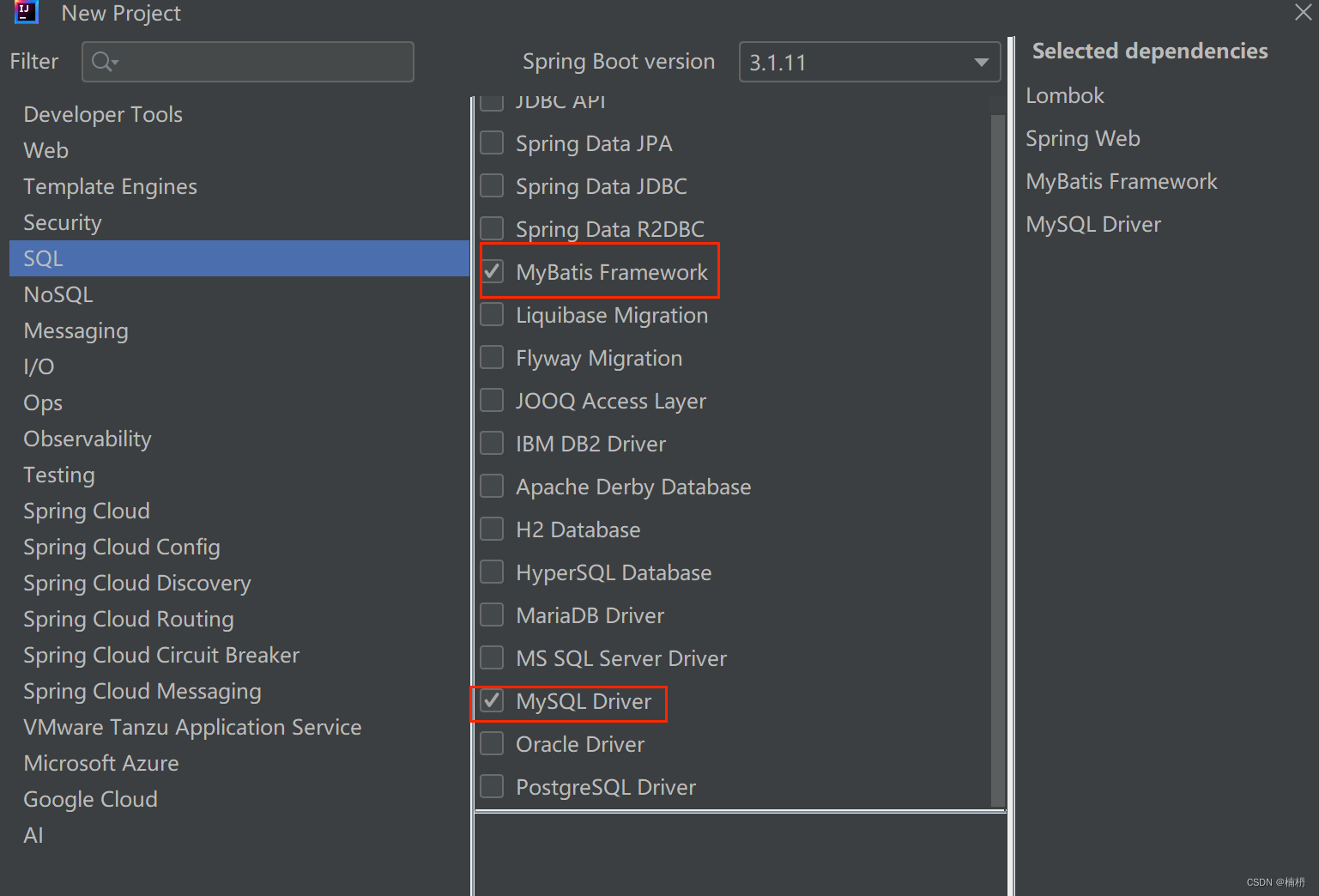The height and width of the screenshot is (896, 1319).
Task: Check the IBM DB2 Driver checkbox
Action: [x=492, y=443]
